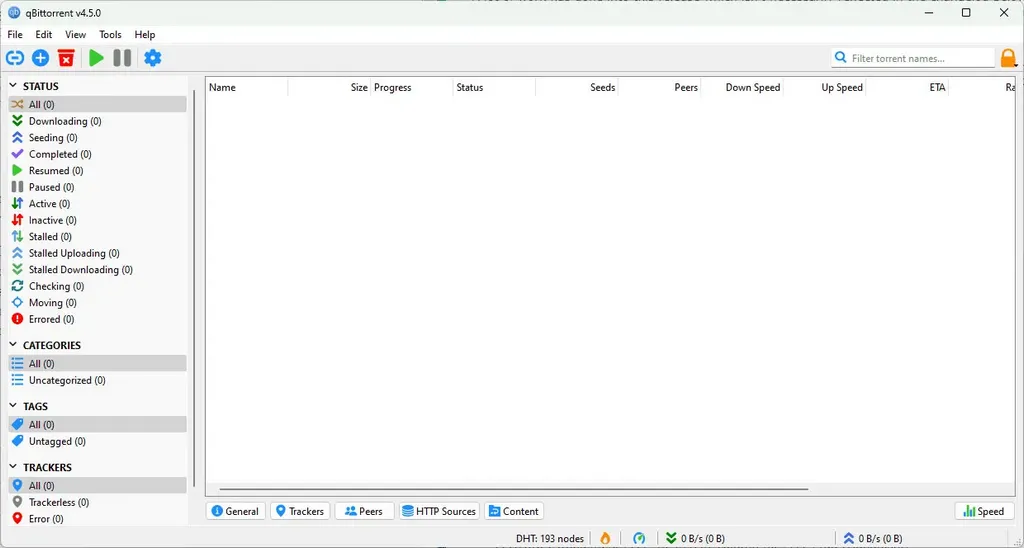The height and width of the screenshot is (548, 1024).
Task: Open the View menu
Action: pos(75,35)
